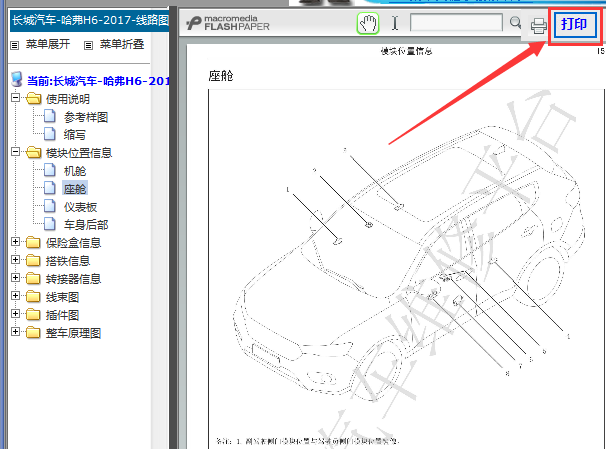606x449 pixels.
Task: Click the 整车原理图 folder icon
Action: click(x=33, y=332)
